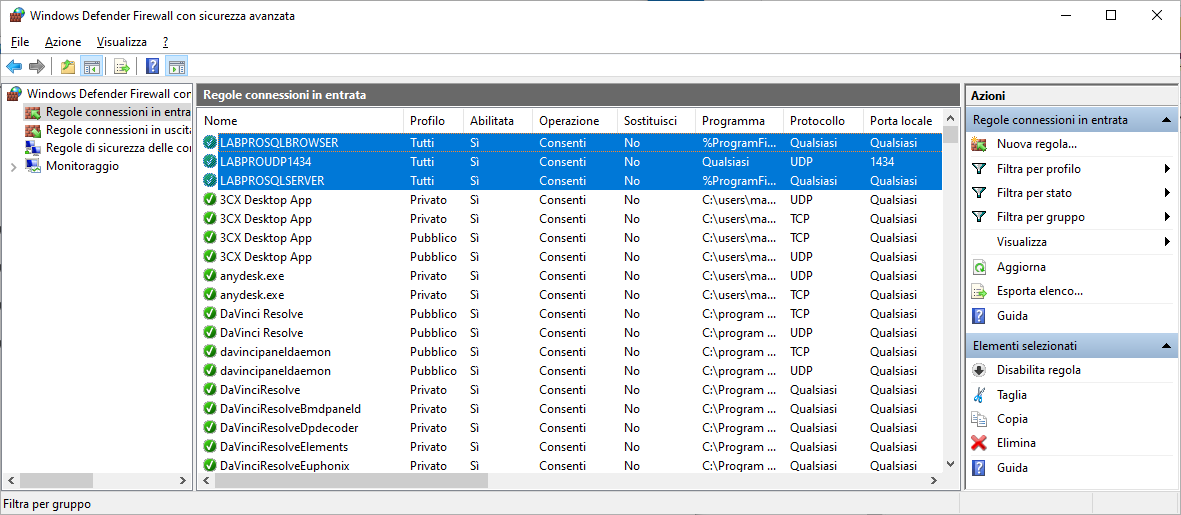The image size is (1181, 515).
Task: Click the Disabilita regola icon
Action: tap(979, 370)
